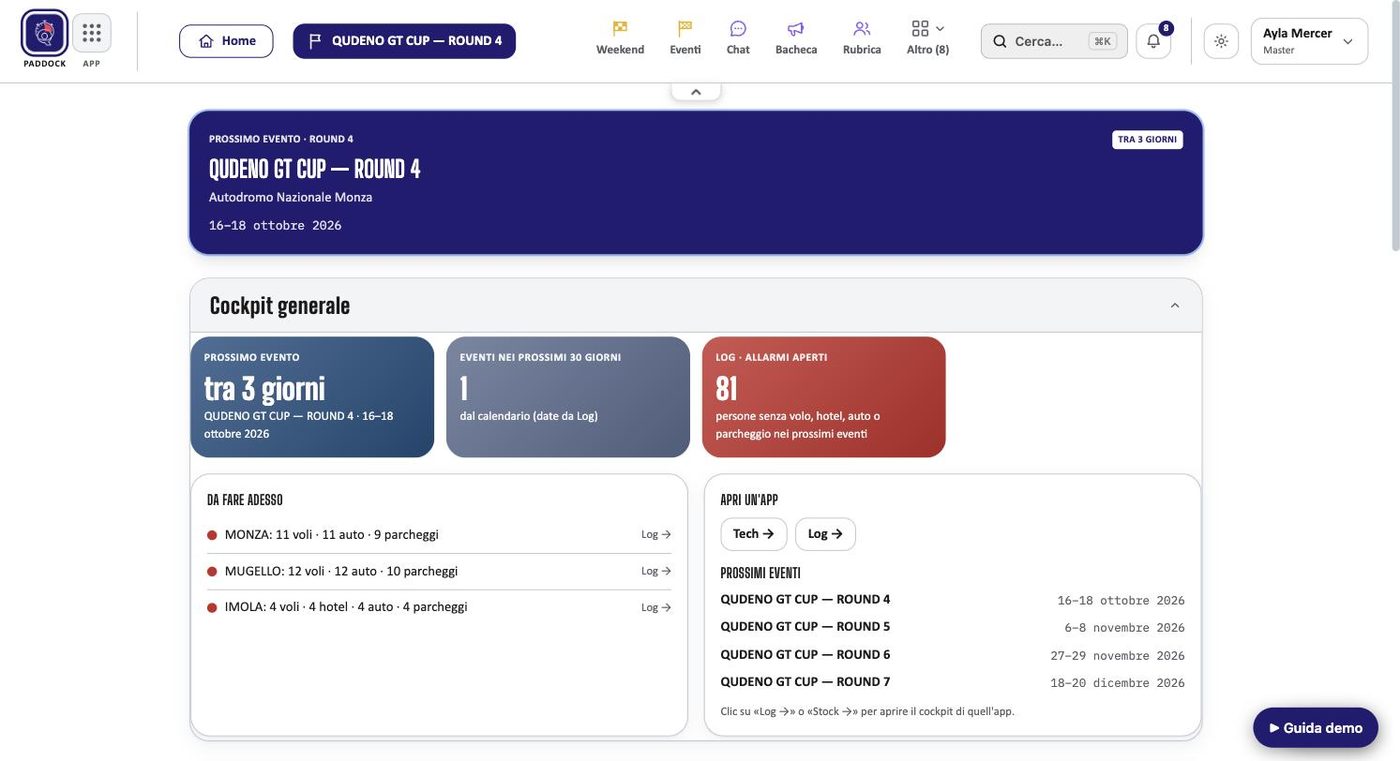1400x761 pixels.
Task: Open Log link for the MONZA row
Action: pos(656,535)
